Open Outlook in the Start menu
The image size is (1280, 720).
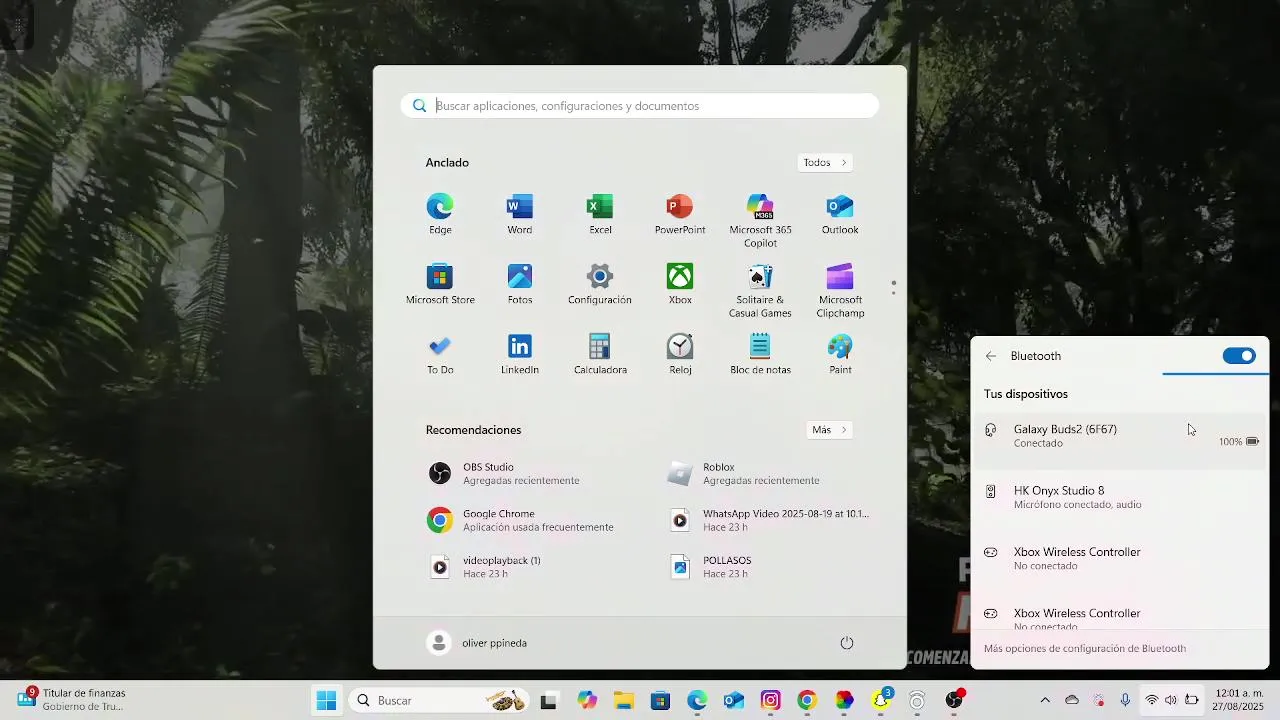click(x=840, y=214)
